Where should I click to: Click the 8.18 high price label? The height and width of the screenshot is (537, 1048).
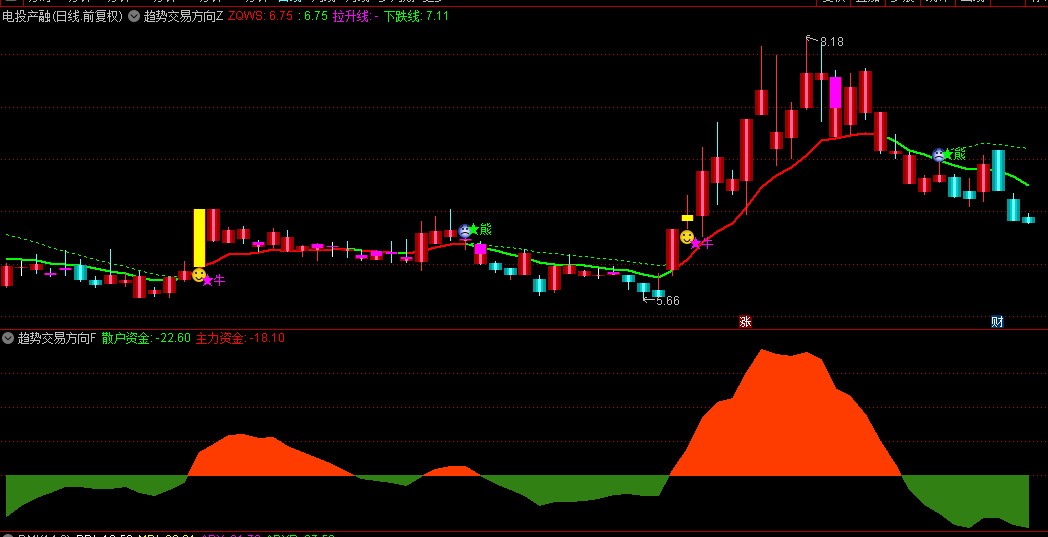pos(831,41)
